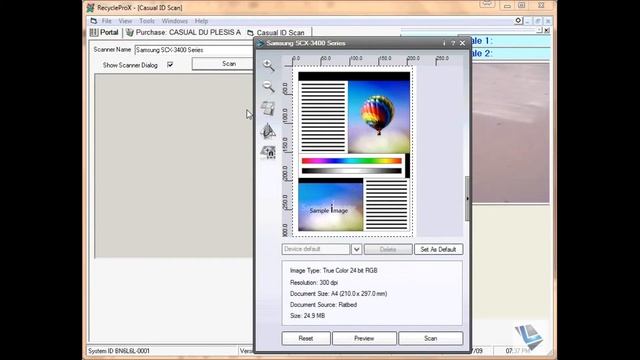Open the Windows menu
Image resolution: width=640 pixels, height=360 pixels.
(175, 21)
